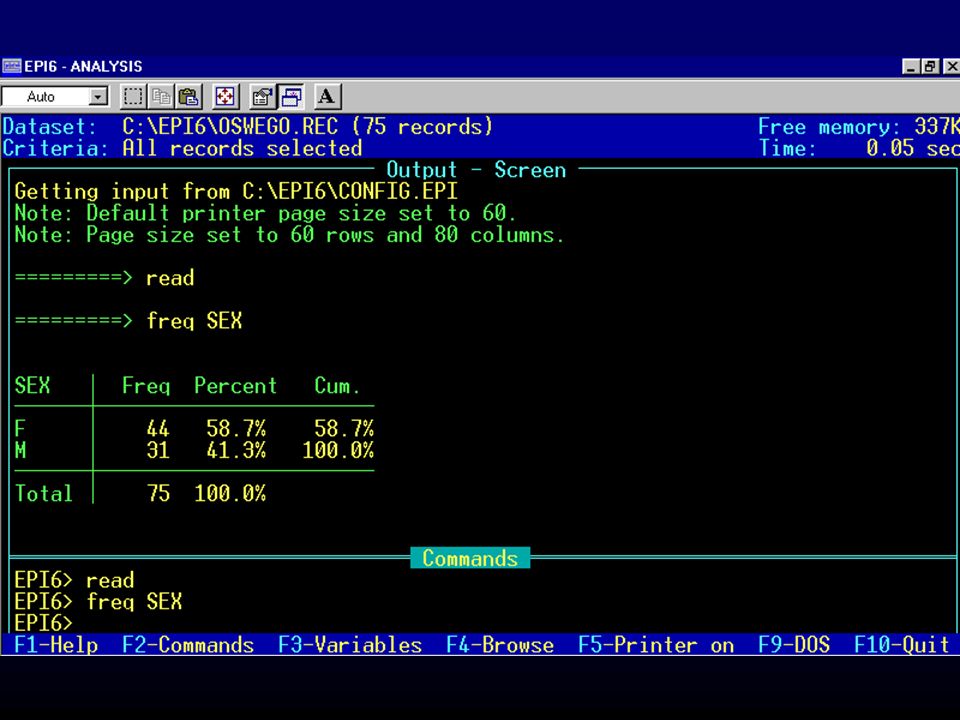Click F3-Variables in the bottom bar

click(x=350, y=645)
